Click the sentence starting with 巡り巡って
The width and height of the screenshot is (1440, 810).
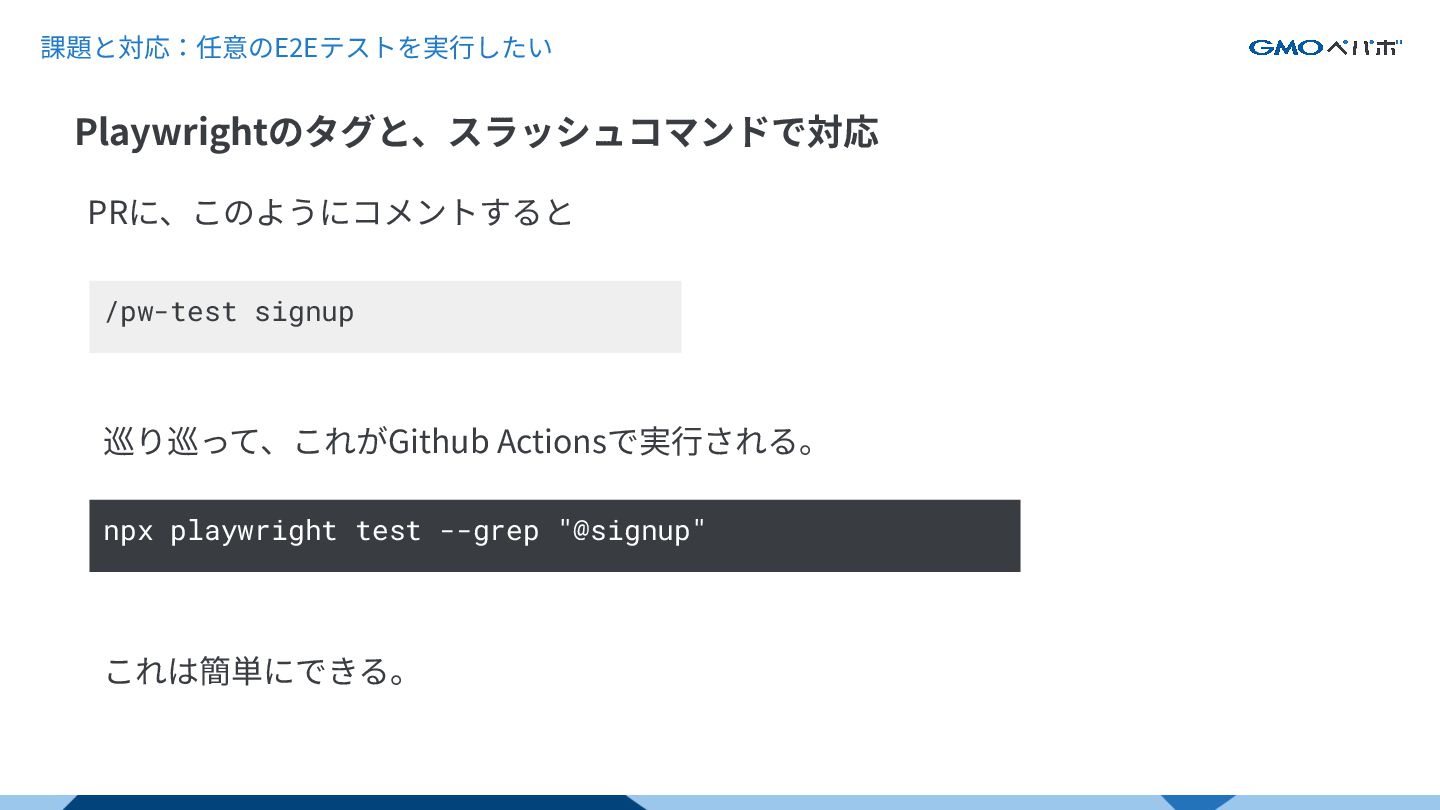coord(460,441)
